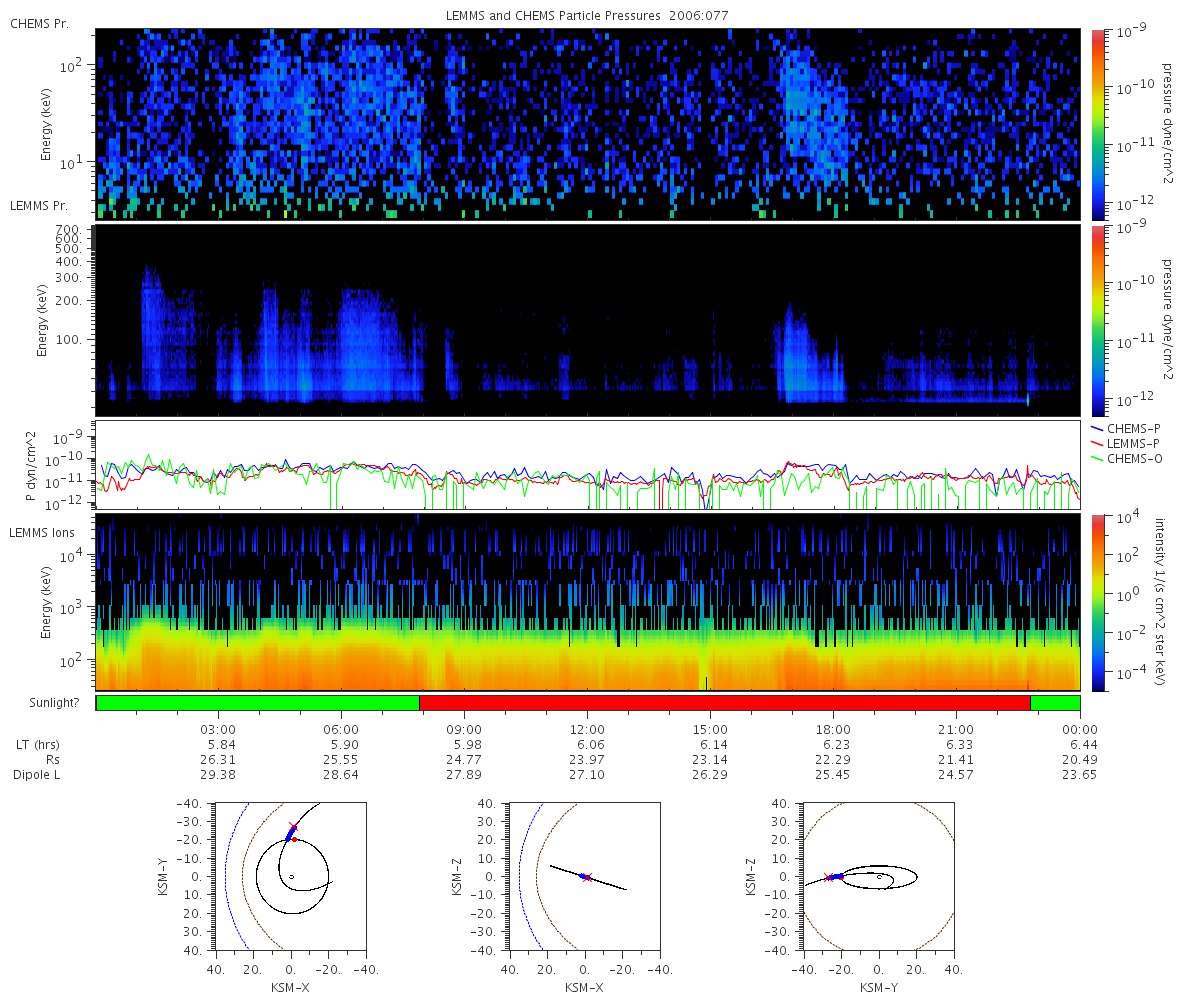Click the CHEMS Pr. panel label

[40, 22]
